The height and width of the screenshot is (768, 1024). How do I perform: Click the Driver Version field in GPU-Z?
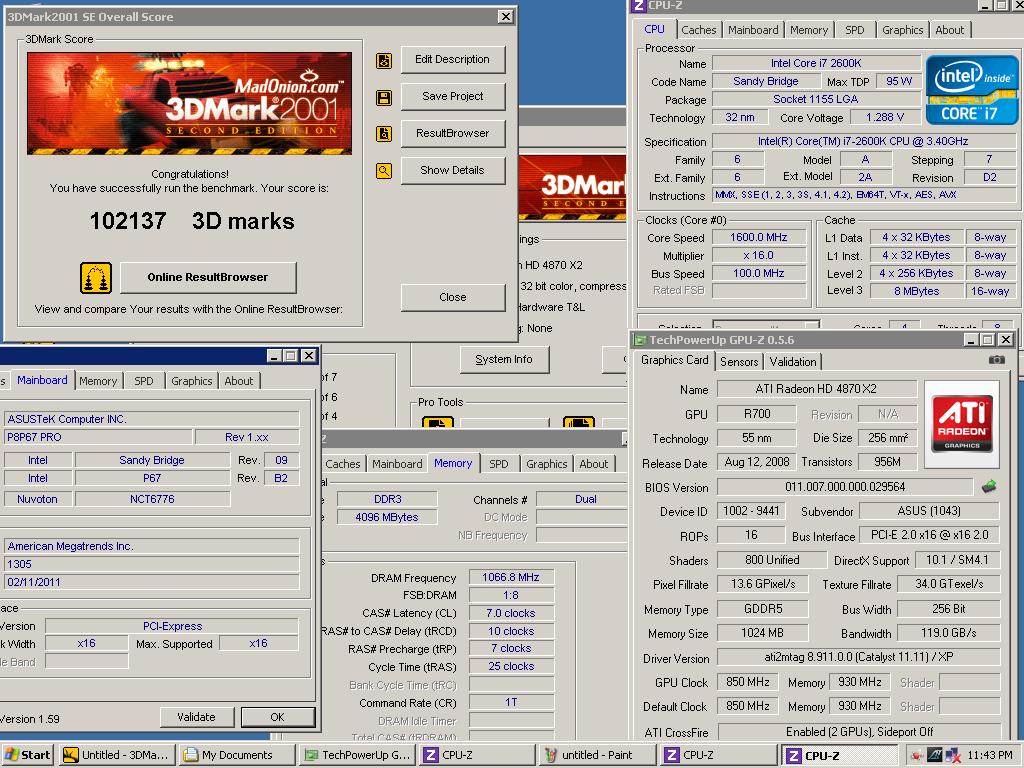[x=859, y=658]
